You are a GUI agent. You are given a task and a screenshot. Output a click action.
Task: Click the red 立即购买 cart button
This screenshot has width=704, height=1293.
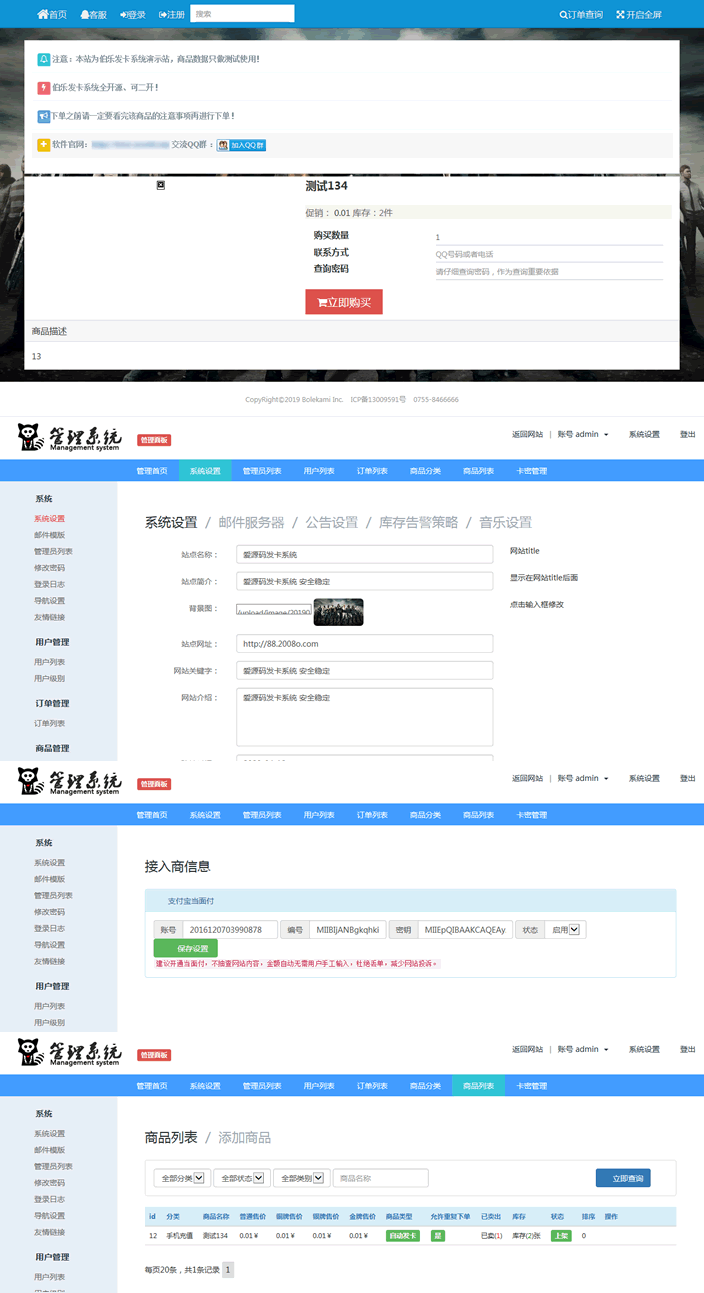[x=343, y=302]
